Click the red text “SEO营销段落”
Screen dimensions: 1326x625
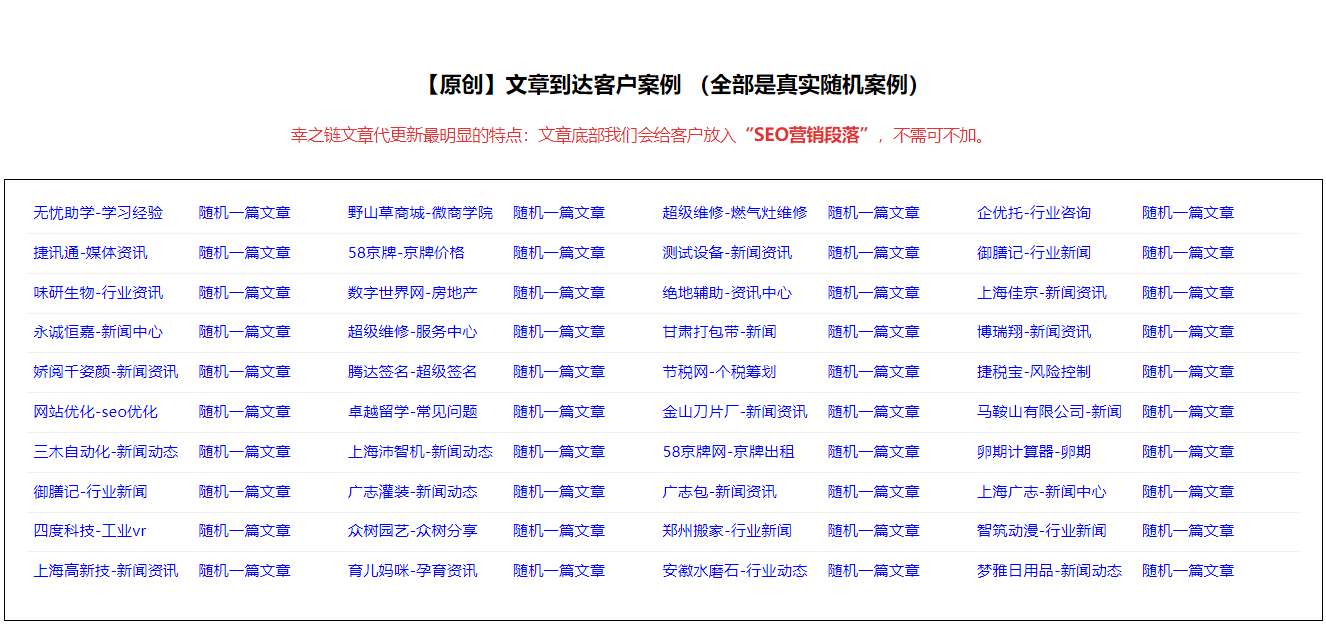pyautogui.click(x=808, y=136)
